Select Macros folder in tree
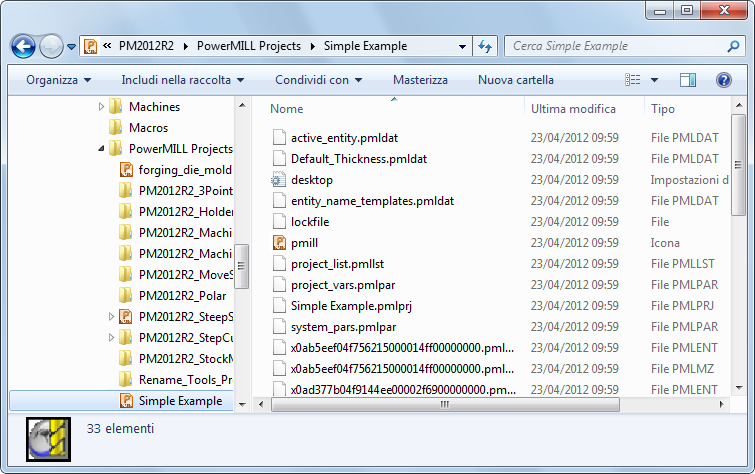This screenshot has width=755, height=474. [x=148, y=128]
